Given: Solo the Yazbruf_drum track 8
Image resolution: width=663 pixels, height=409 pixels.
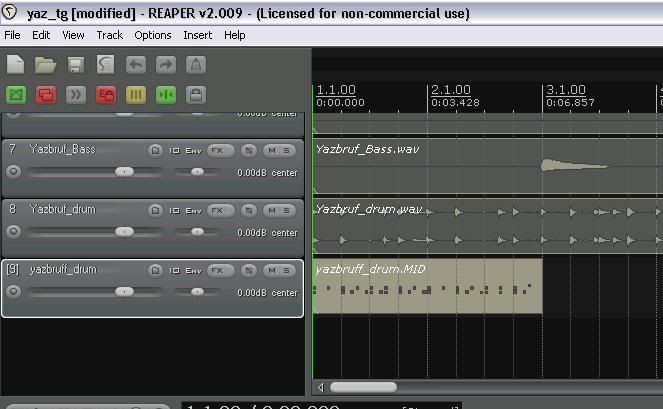Looking at the screenshot, I should (287, 211).
